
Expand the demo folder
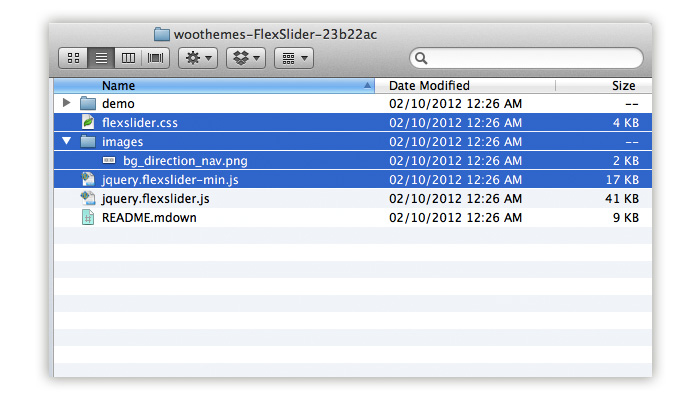click(67, 103)
